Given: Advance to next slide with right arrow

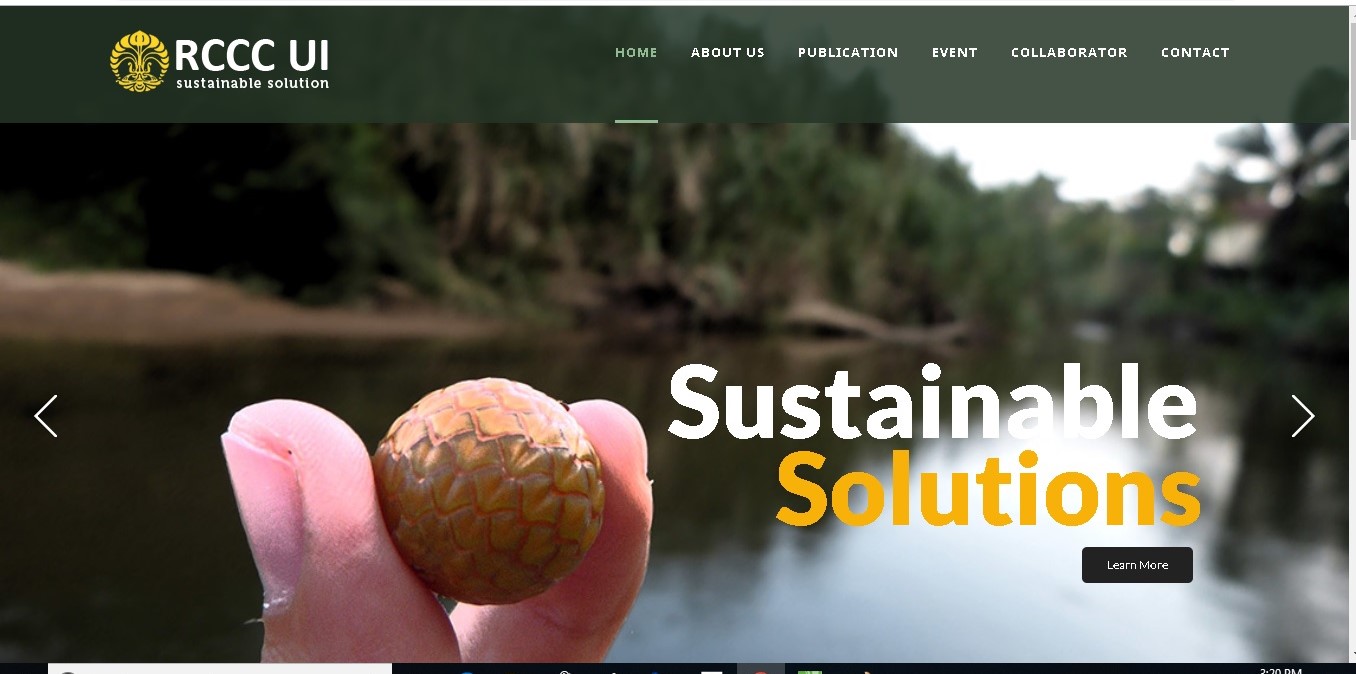Looking at the screenshot, I should point(1302,416).
